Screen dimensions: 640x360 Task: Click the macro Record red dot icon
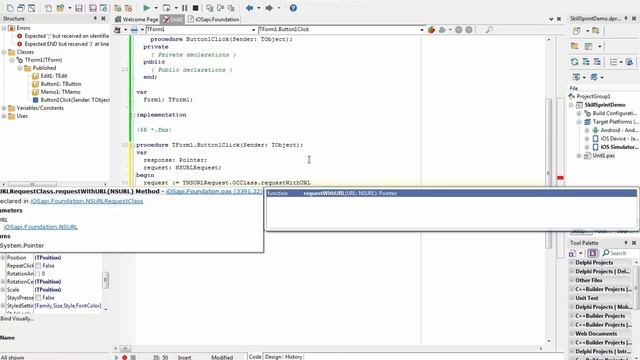pos(124,357)
